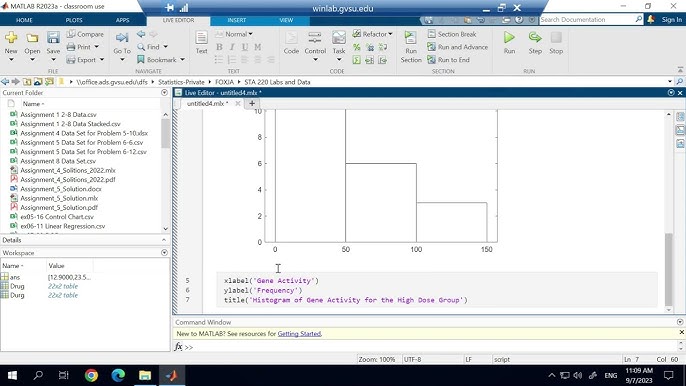Toggle Bold text formatting
This screenshot has width=686, height=386.
(x=219, y=47)
